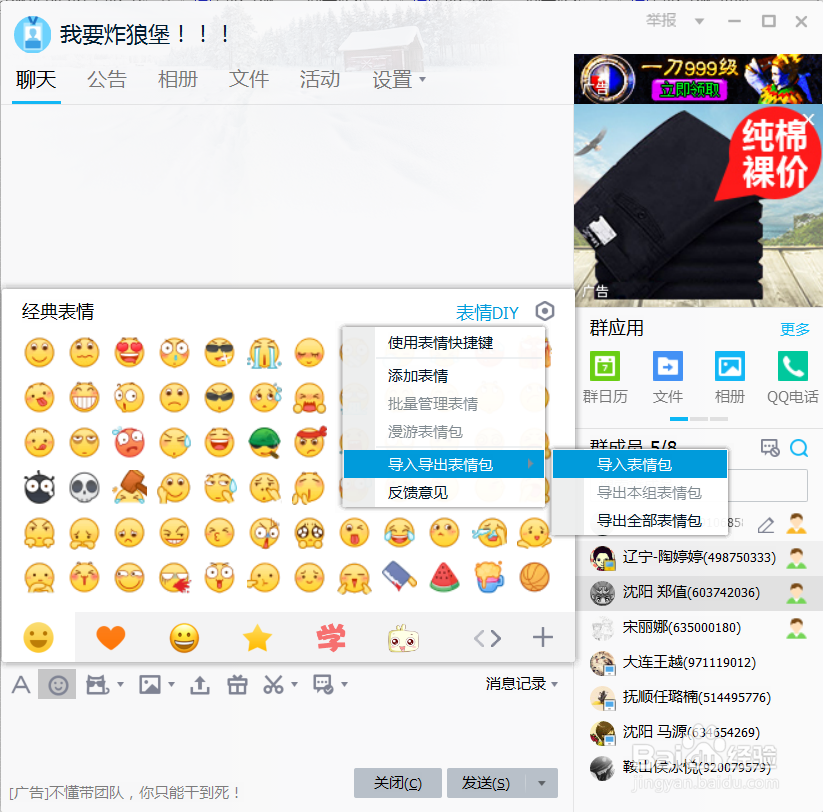Insert the kitchen knife emoji
The width and height of the screenshot is (823, 812).
(x=399, y=576)
